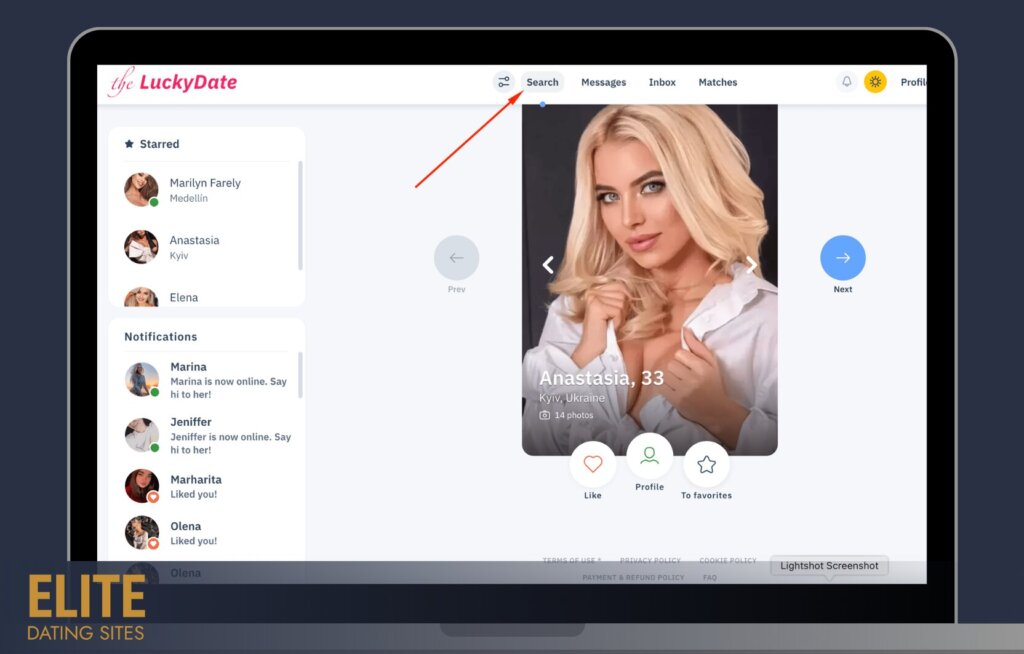1024x654 pixels.
Task: Open Marharita Liked you notification
Action: pos(195,486)
